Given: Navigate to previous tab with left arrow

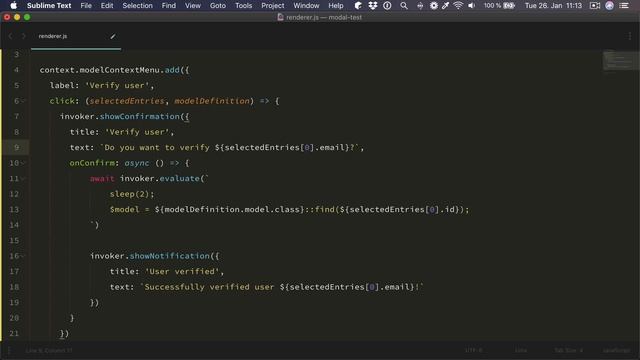Looking at the screenshot, I should [11, 36].
